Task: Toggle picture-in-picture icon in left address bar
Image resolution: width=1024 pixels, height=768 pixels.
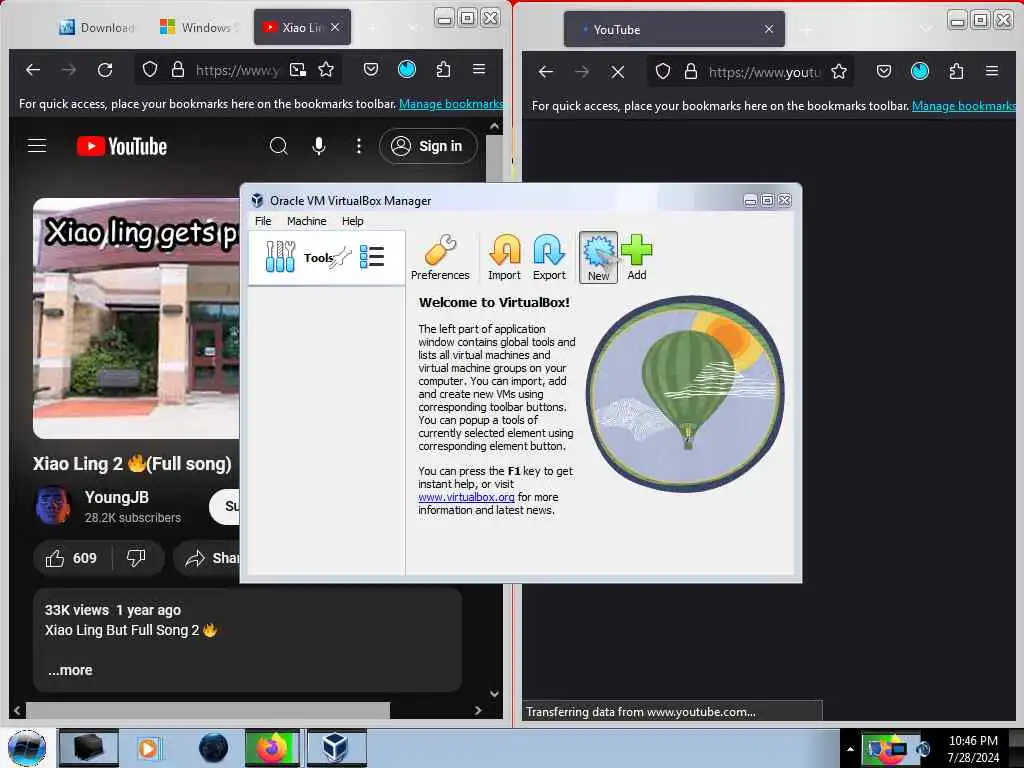Action: (298, 70)
